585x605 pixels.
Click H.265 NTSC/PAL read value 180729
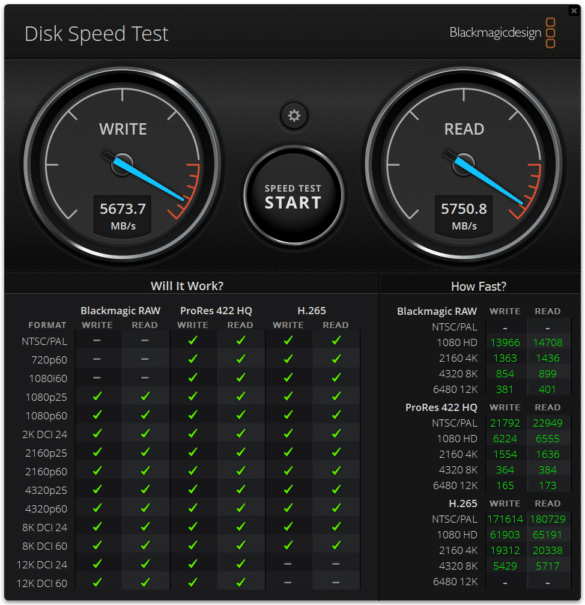coord(548,519)
